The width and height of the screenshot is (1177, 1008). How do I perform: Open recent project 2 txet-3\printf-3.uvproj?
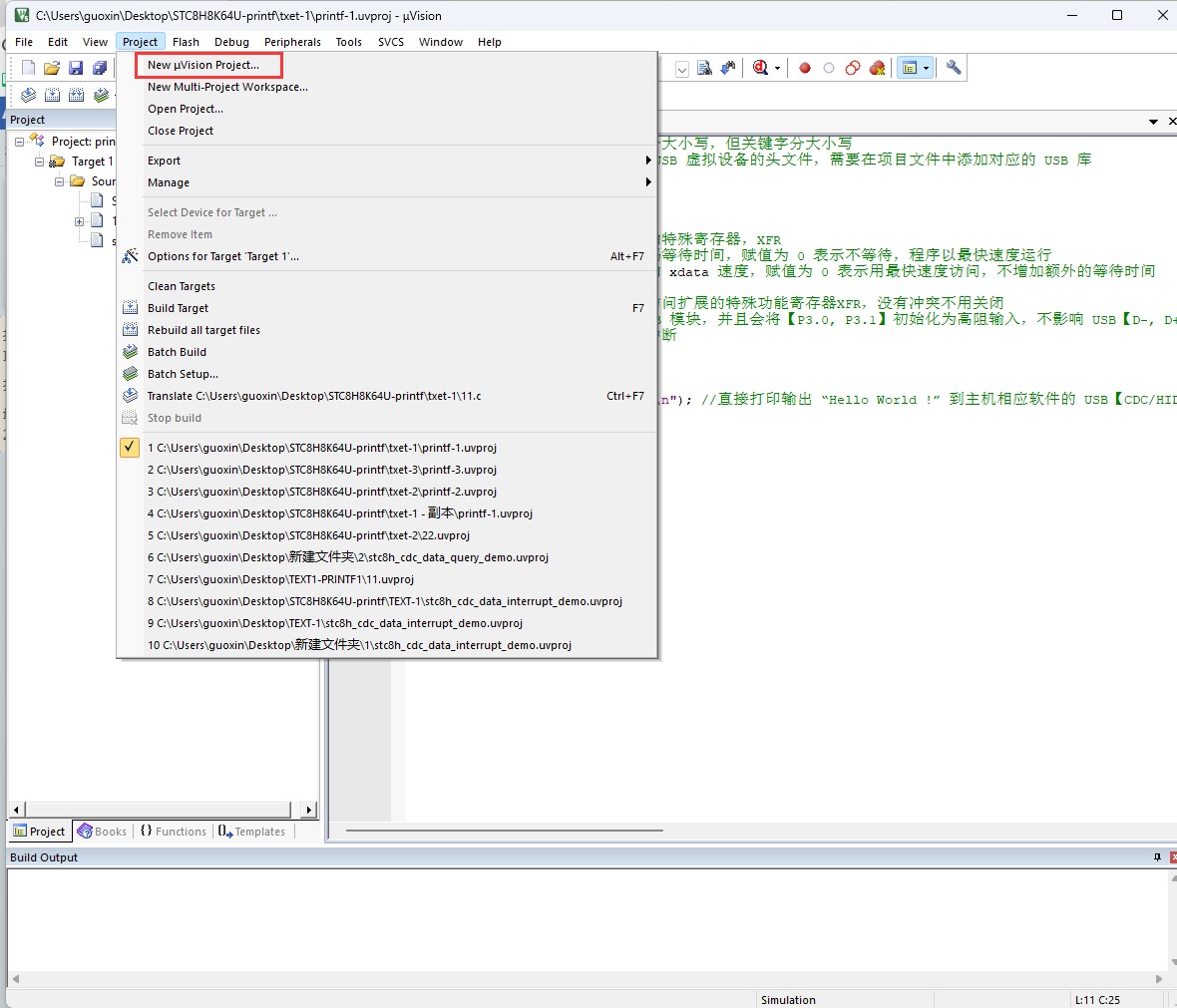(x=322, y=469)
